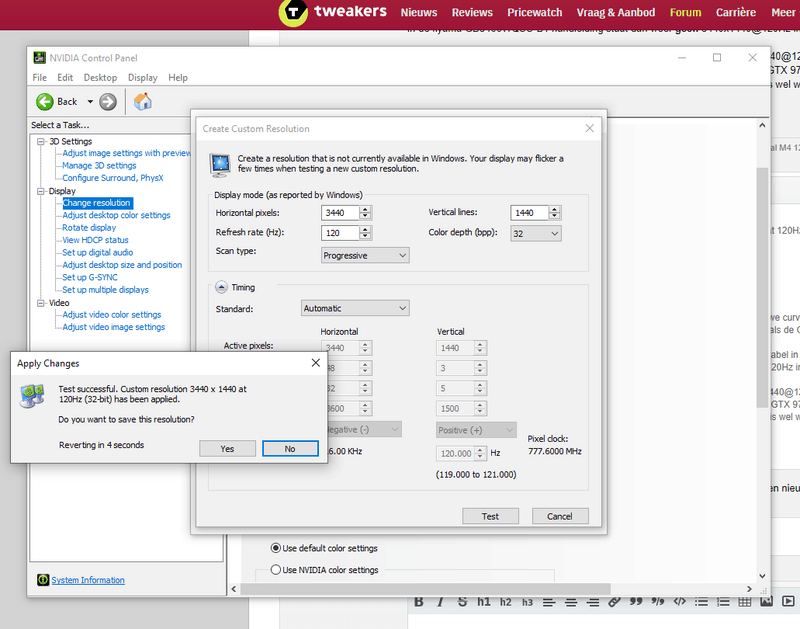800x629 pixels.
Task: Open the Color depth dropdown
Action: coord(536,233)
